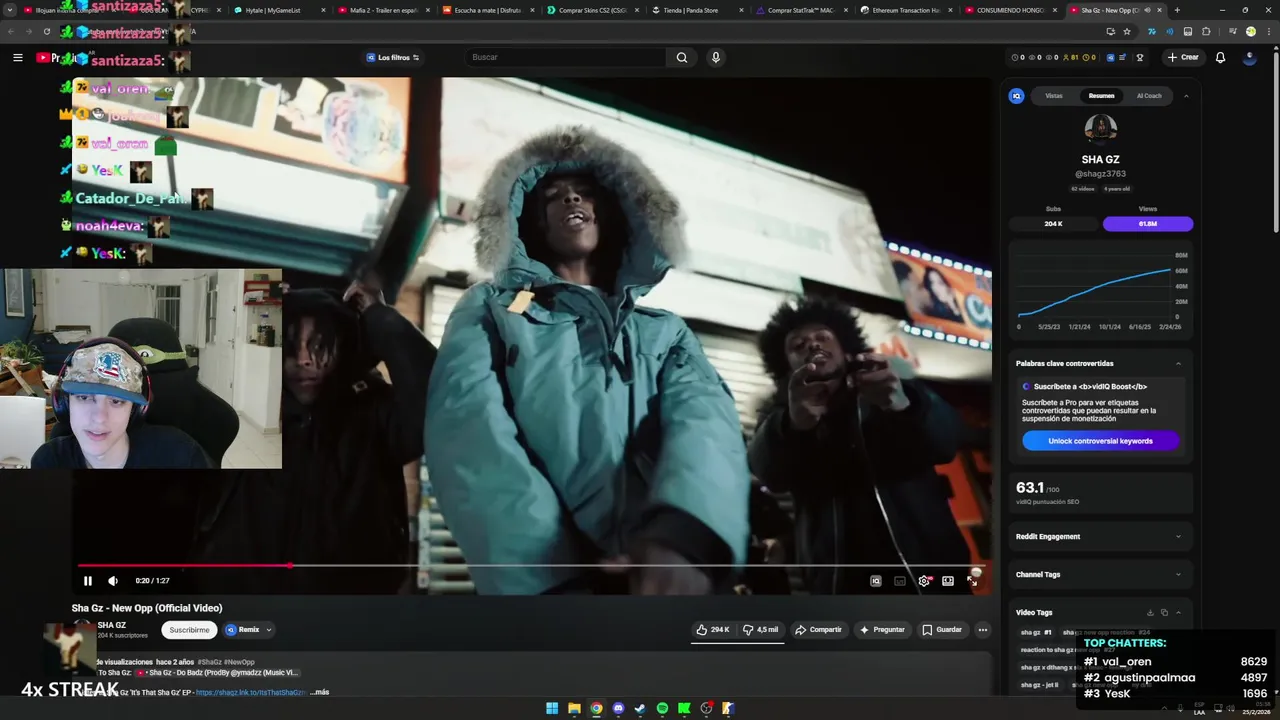Image resolution: width=1280 pixels, height=720 pixels.
Task: Start voice search with the microphone
Action: coord(715,57)
